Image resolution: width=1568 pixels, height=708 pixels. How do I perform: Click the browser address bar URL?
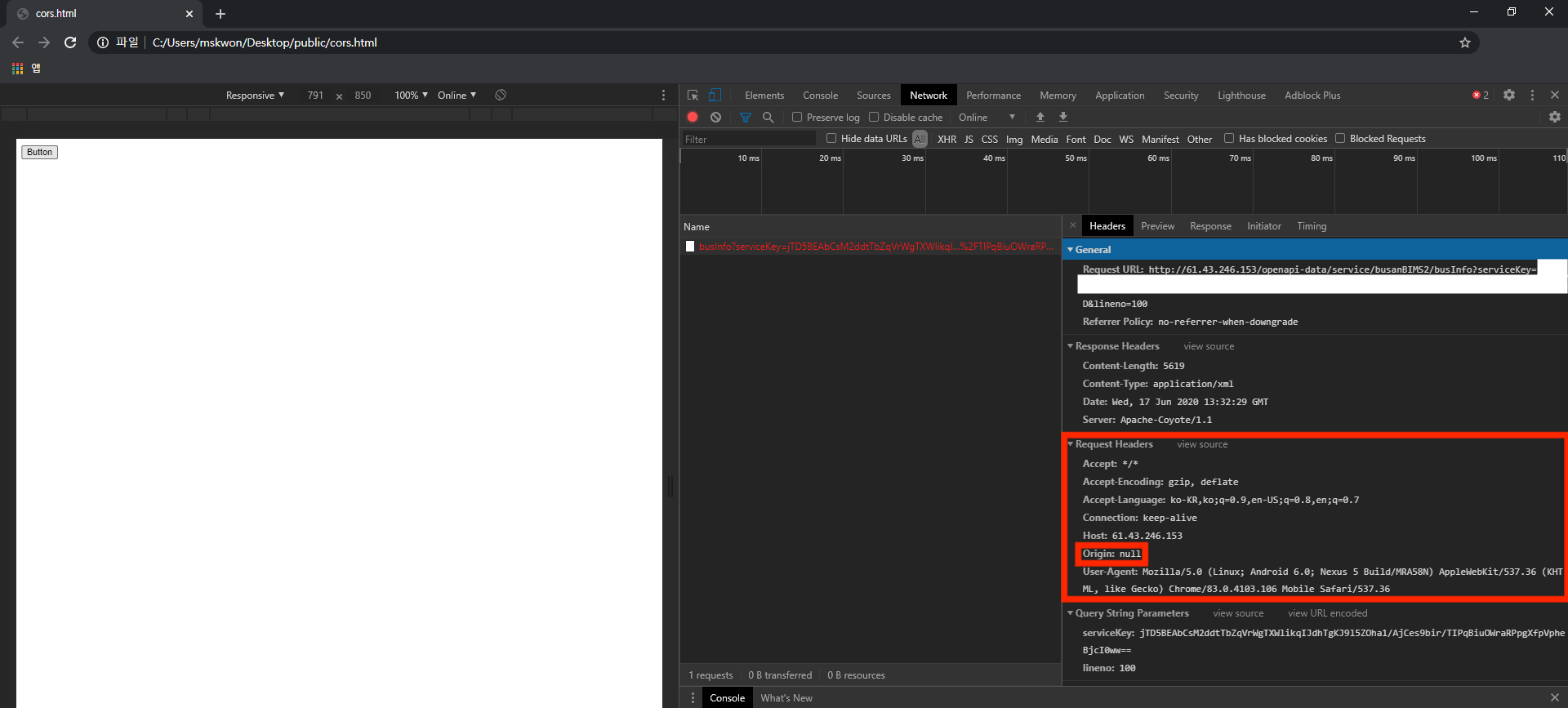(265, 42)
